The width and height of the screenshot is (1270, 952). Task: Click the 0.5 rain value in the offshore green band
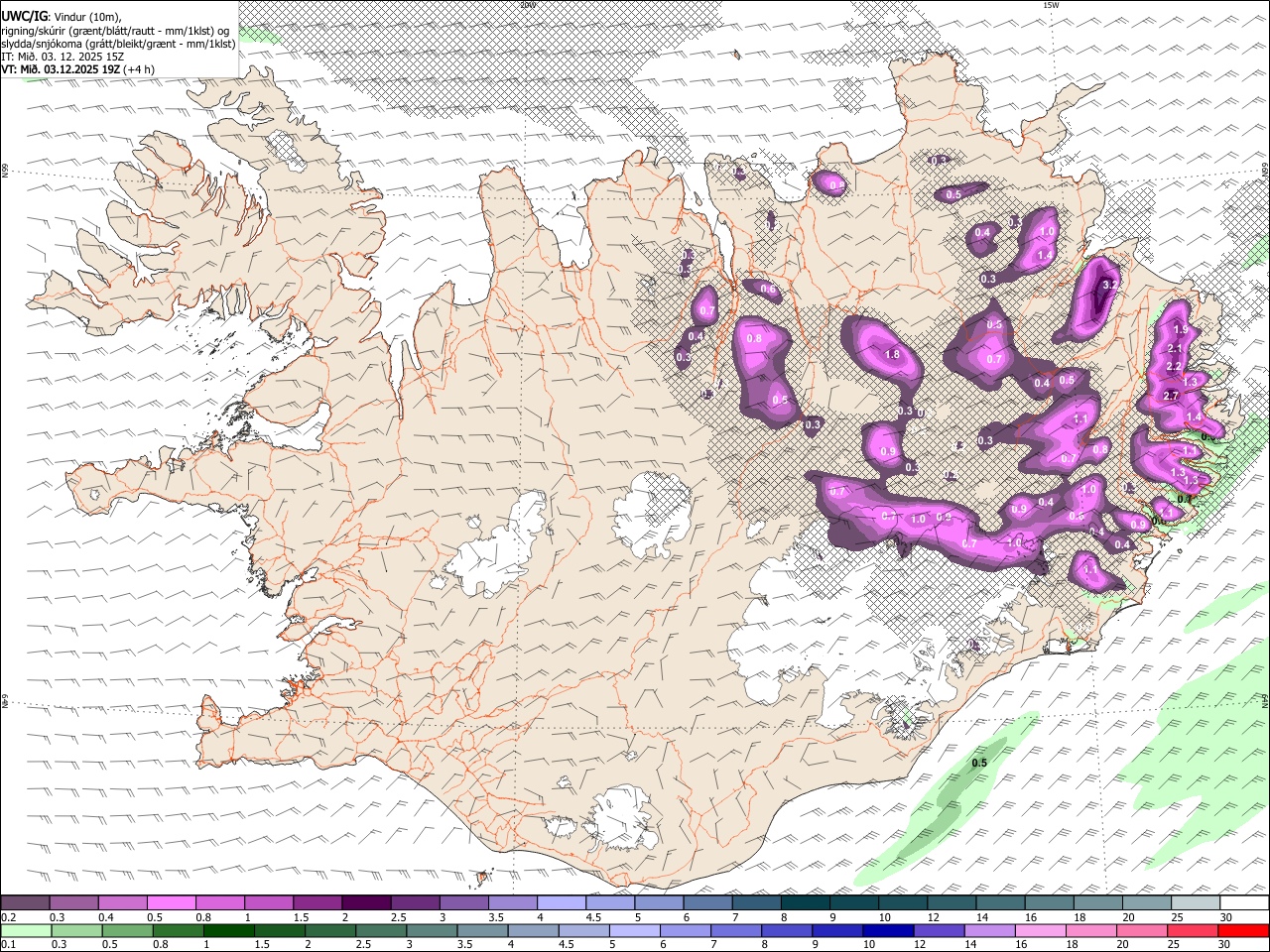coord(979,763)
